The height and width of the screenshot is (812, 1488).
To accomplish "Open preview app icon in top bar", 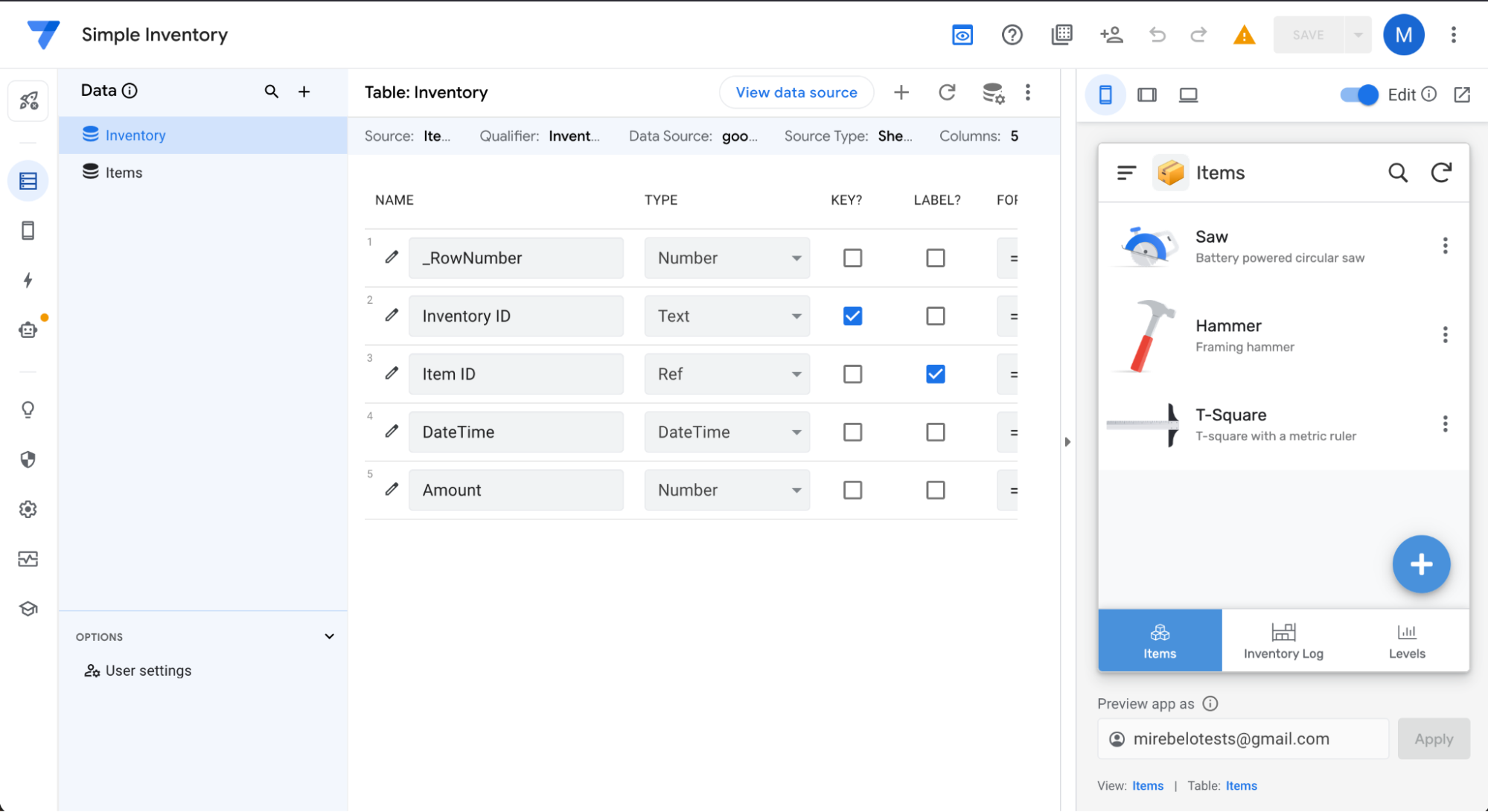I will pyautogui.click(x=962, y=34).
